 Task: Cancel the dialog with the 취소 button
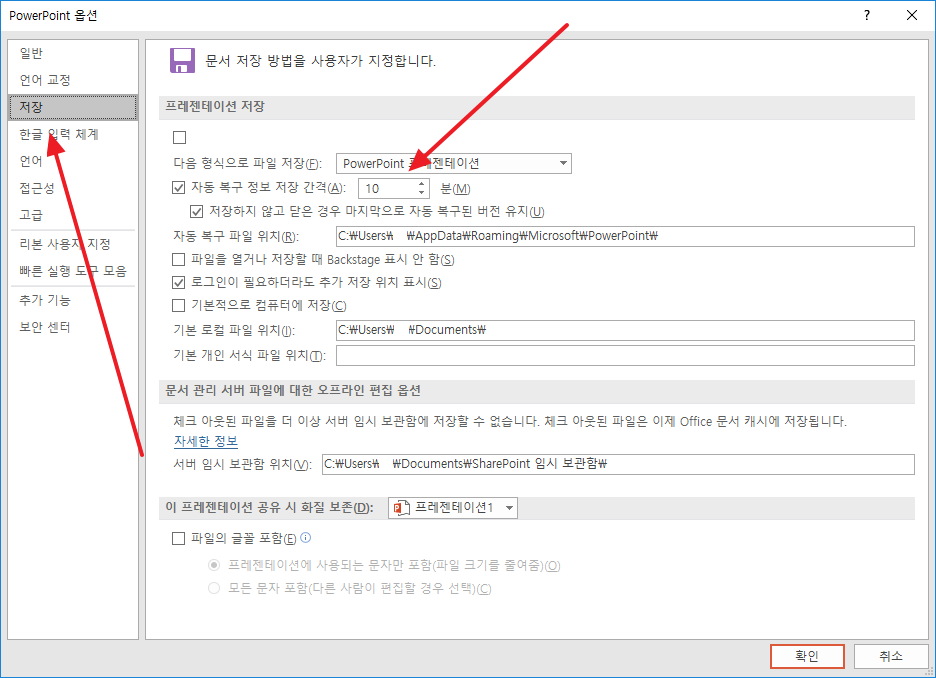click(x=891, y=657)
